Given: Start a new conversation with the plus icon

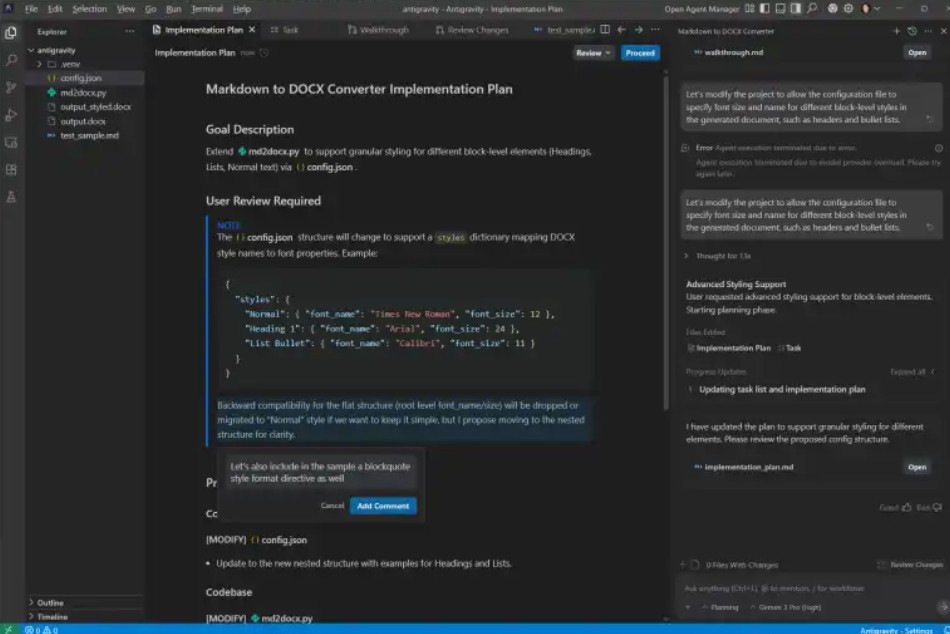Looking at the screenshot, I should [896, 30].
